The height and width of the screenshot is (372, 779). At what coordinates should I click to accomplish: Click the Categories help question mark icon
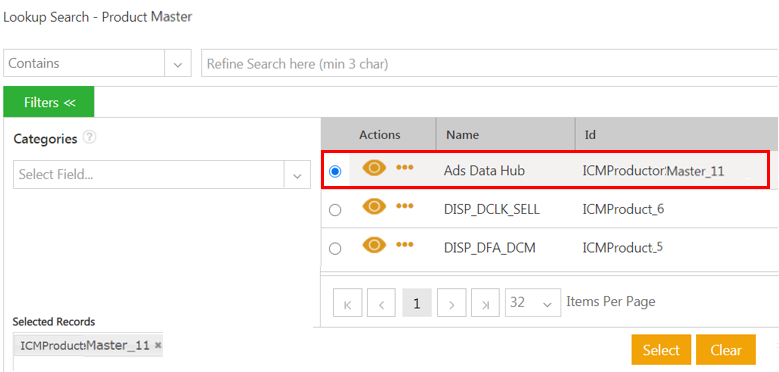coord(89,138)
